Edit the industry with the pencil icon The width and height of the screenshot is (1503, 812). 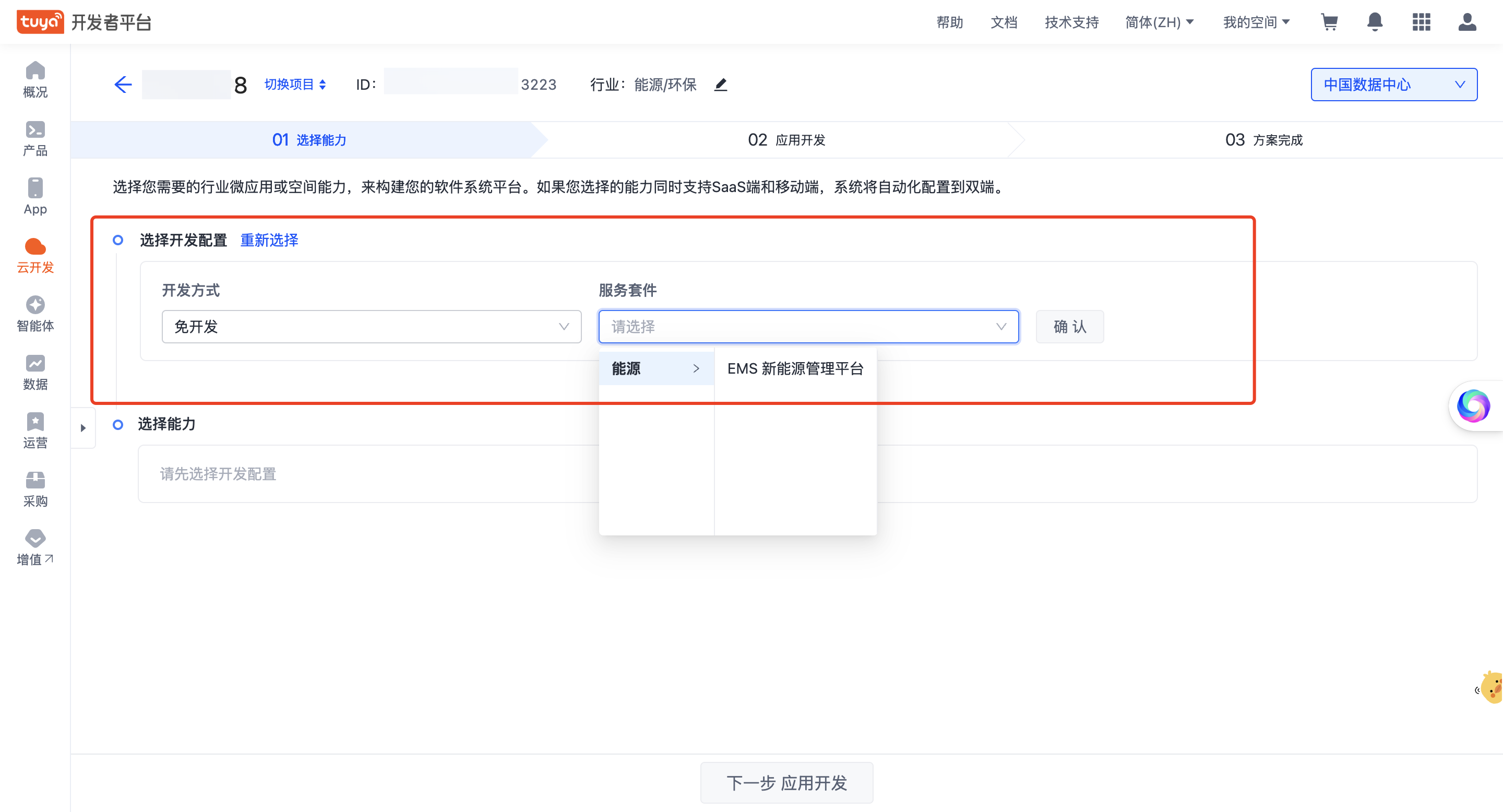point(721,85)
